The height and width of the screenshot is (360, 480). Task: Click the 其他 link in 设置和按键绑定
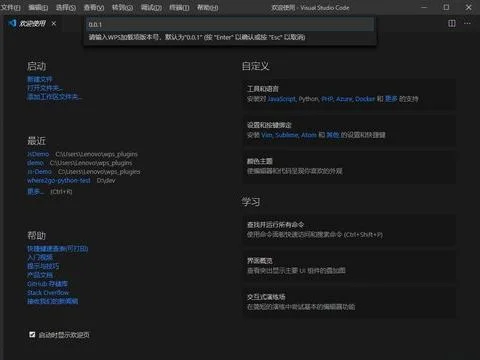pyautogui.click(x=333, y=135)
